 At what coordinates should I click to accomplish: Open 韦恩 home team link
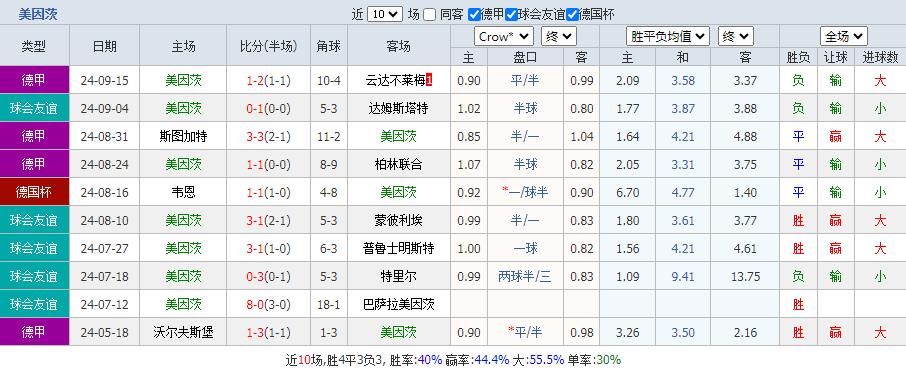click(183, 192)
